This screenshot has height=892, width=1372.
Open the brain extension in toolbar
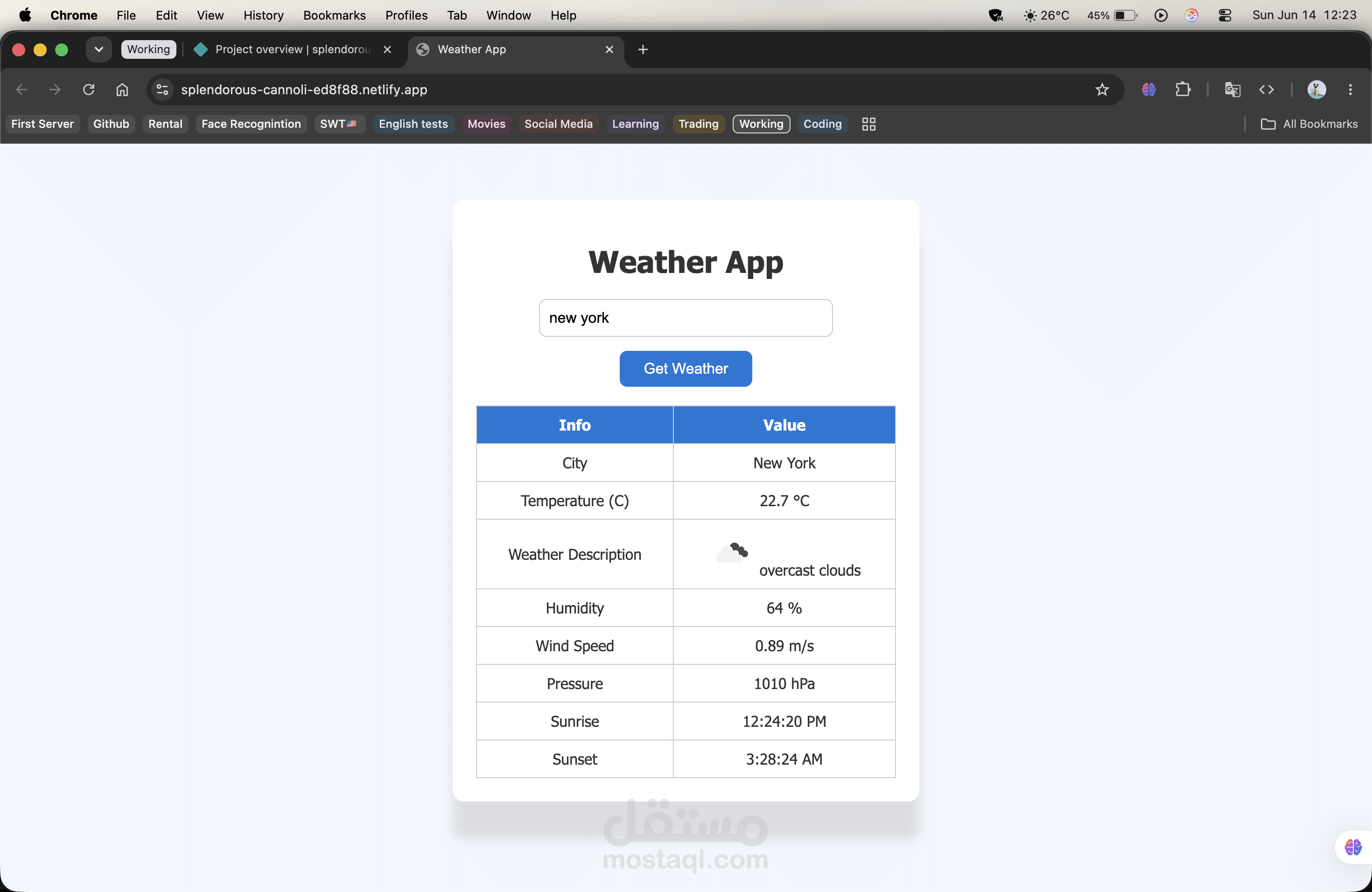1148,89
